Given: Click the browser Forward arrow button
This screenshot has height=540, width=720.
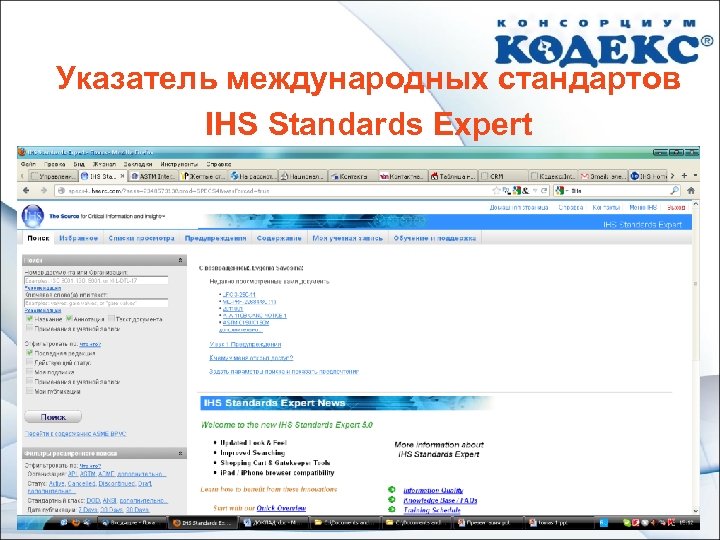Looking at the screenshot, I should pyautogui.click(x=44, y=190).
